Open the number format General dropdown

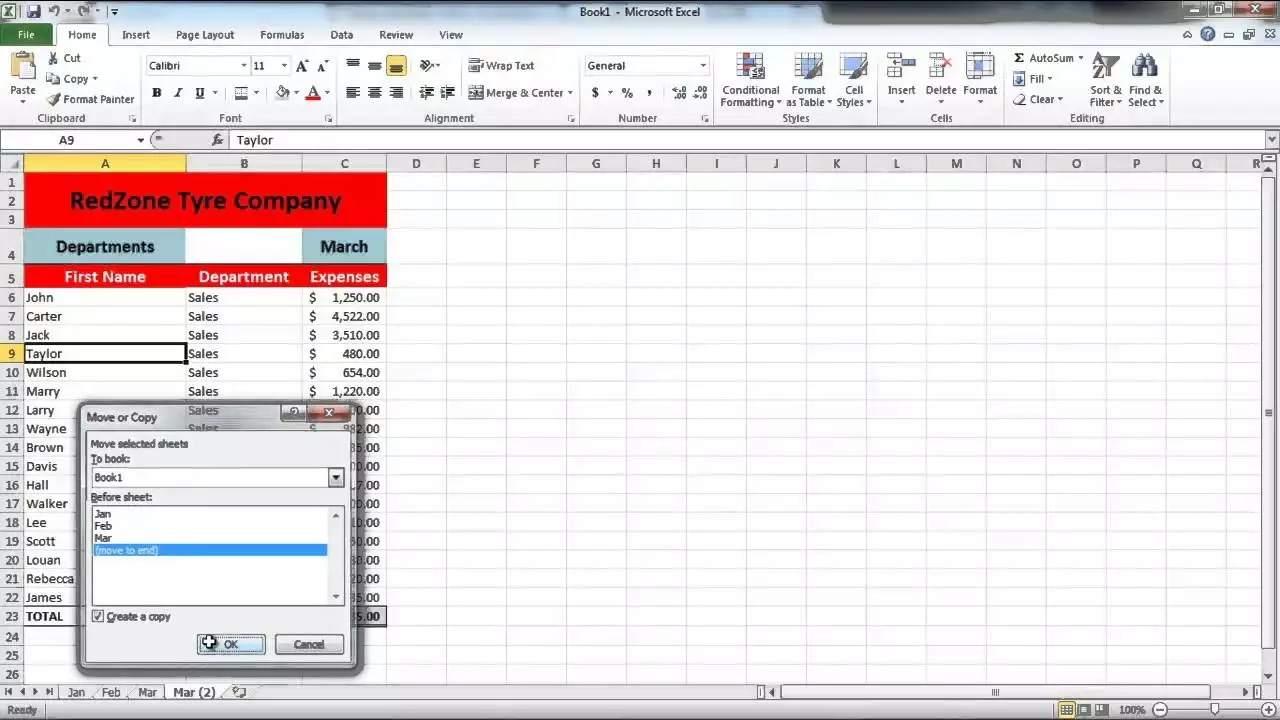coord(703,66)
